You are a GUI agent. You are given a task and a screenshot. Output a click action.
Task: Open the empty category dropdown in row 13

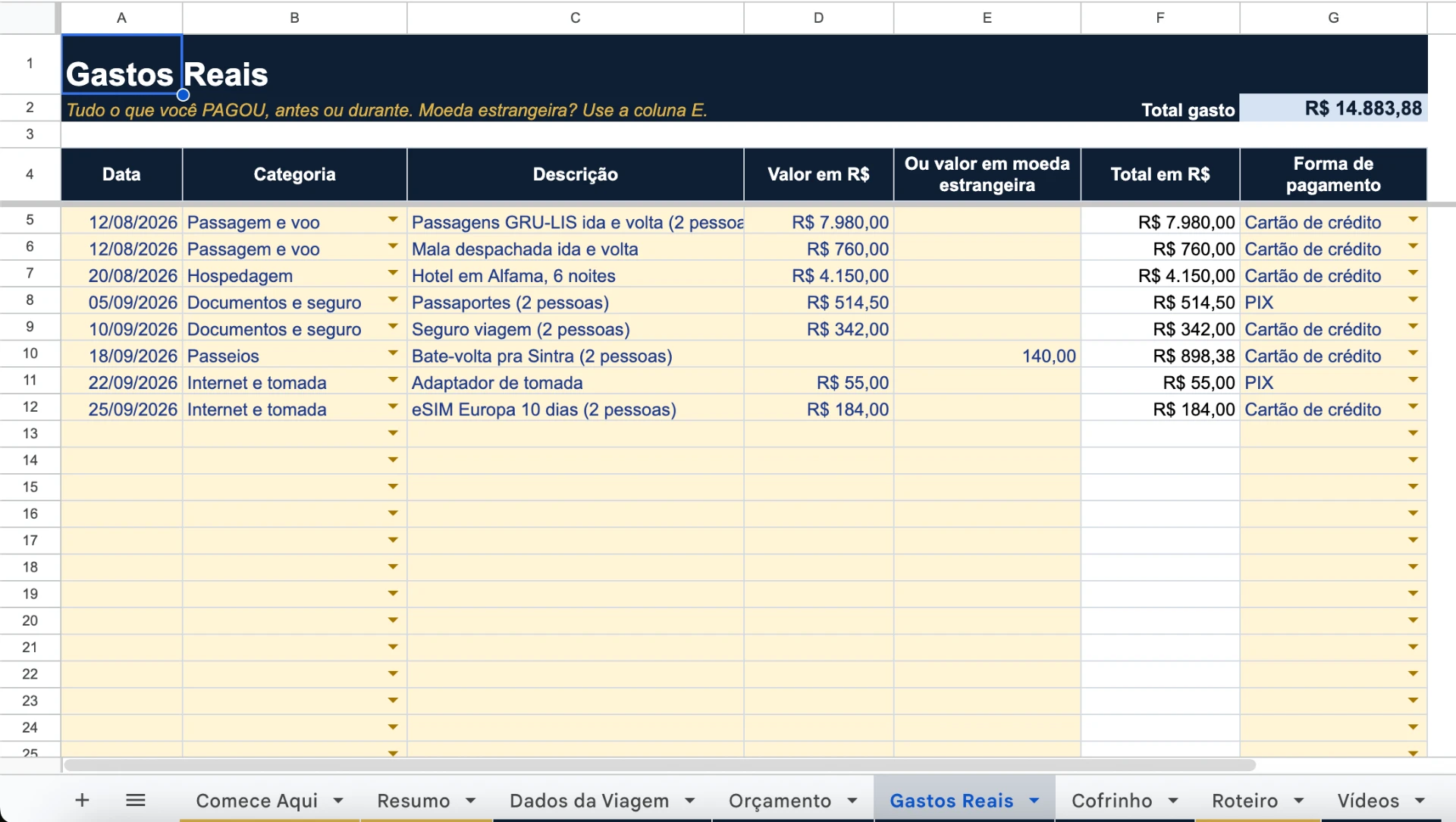pos(393,433)
